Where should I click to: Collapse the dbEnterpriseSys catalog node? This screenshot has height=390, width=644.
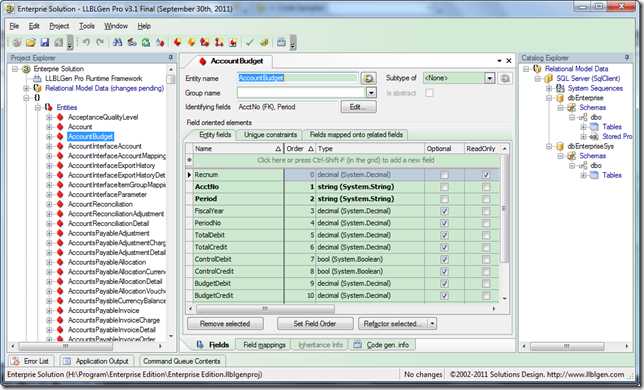549,147
